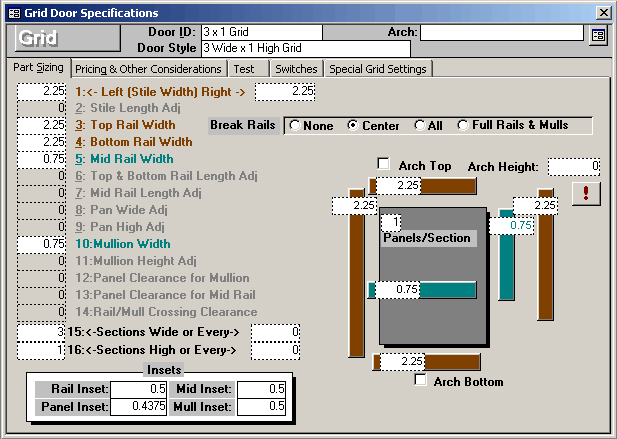Enable the Arch Top checkbox
The height and width of the screenshot is (439, 617).
click(x=384, y=164)
